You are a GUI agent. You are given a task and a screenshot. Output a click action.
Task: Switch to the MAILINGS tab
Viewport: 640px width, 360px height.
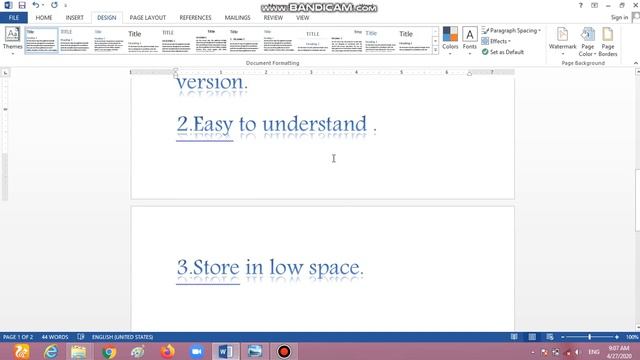click(237, 18)
